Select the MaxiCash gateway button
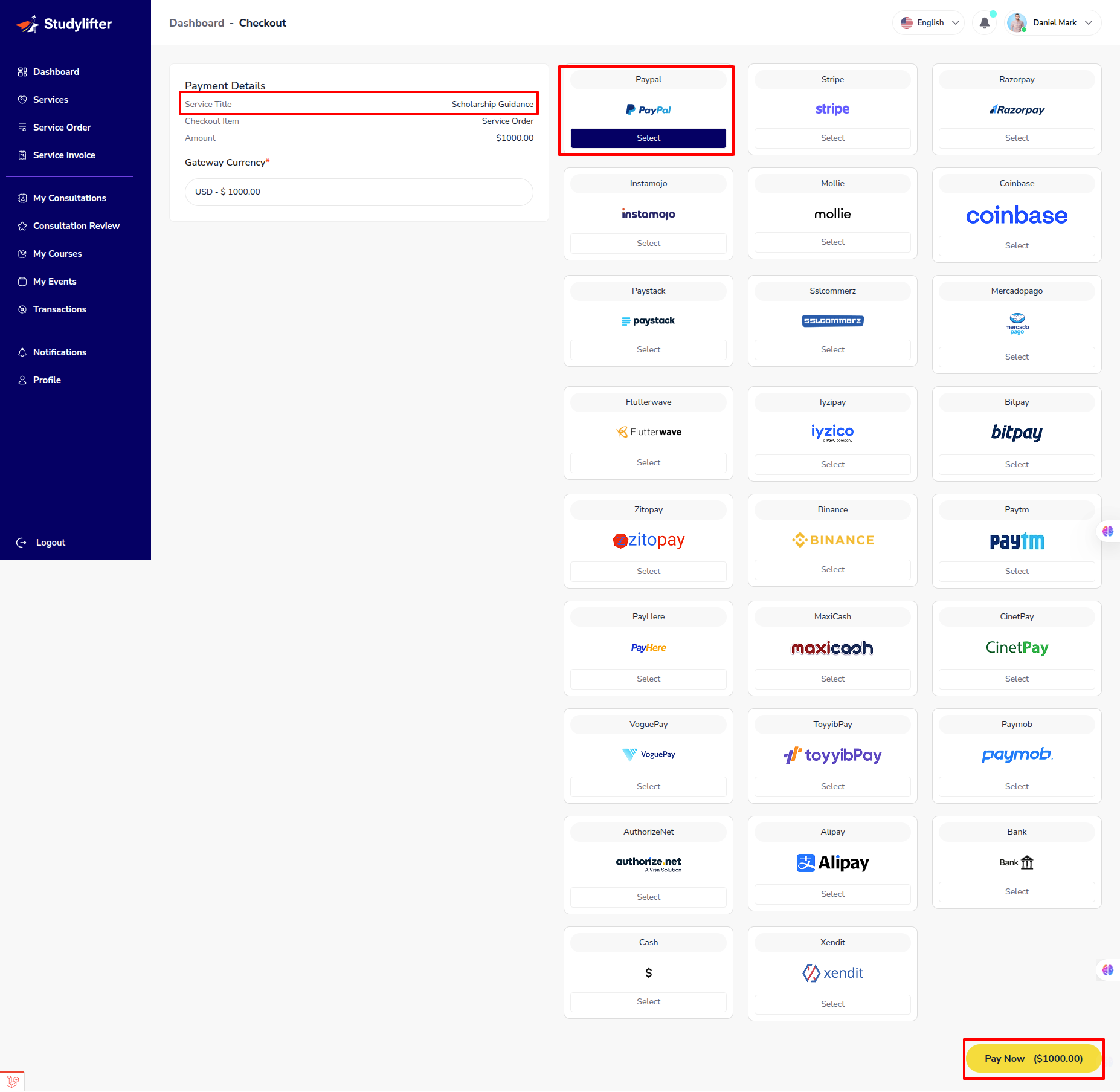Screen dimensions: 1120x1092 832,679
